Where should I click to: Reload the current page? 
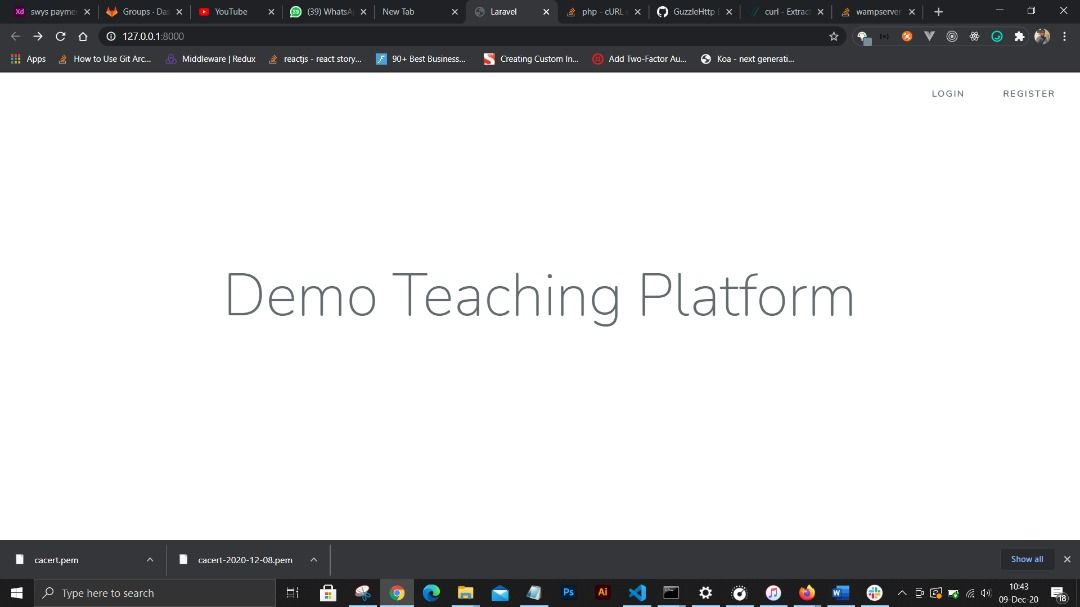(61, 37)
